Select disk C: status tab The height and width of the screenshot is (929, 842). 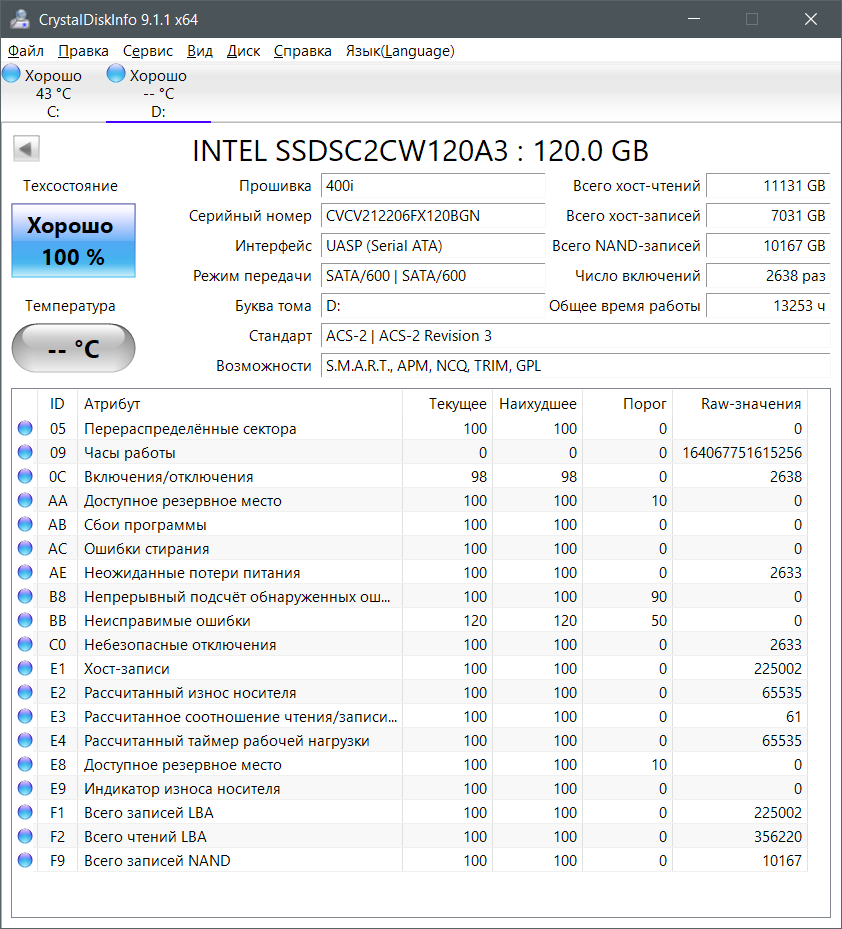click(x=53, y=93)
